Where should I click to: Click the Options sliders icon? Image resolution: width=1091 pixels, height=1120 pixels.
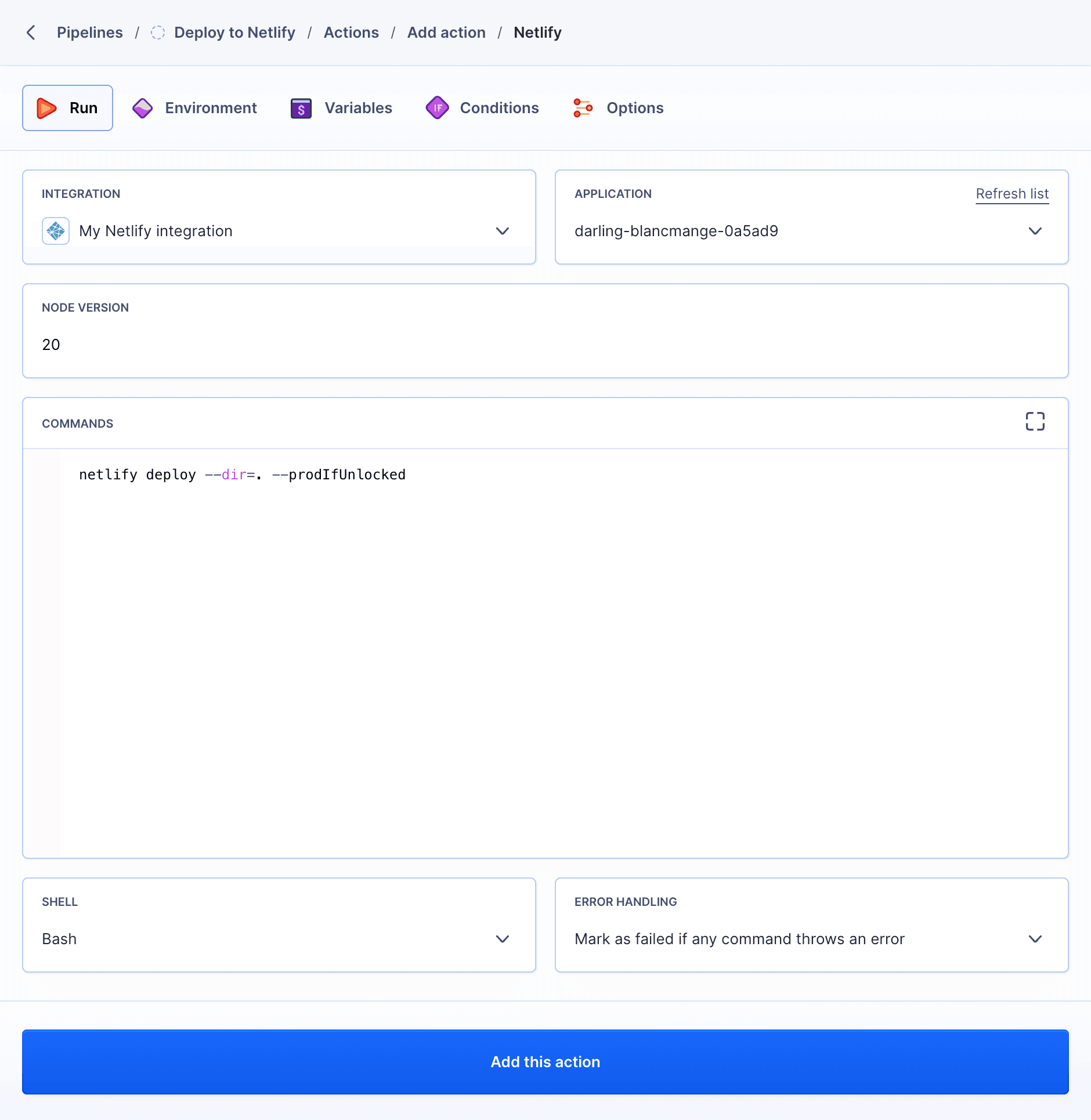(584, 107)
